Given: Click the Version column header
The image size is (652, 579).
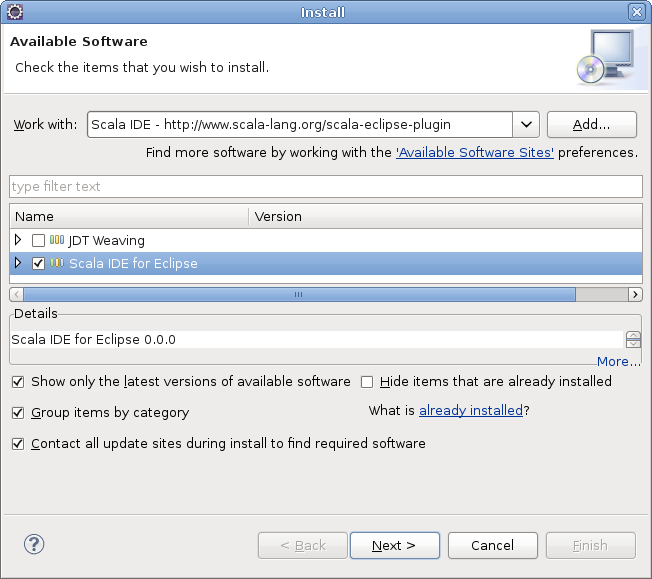Looking at the screenshot, I should coord(445,216).
